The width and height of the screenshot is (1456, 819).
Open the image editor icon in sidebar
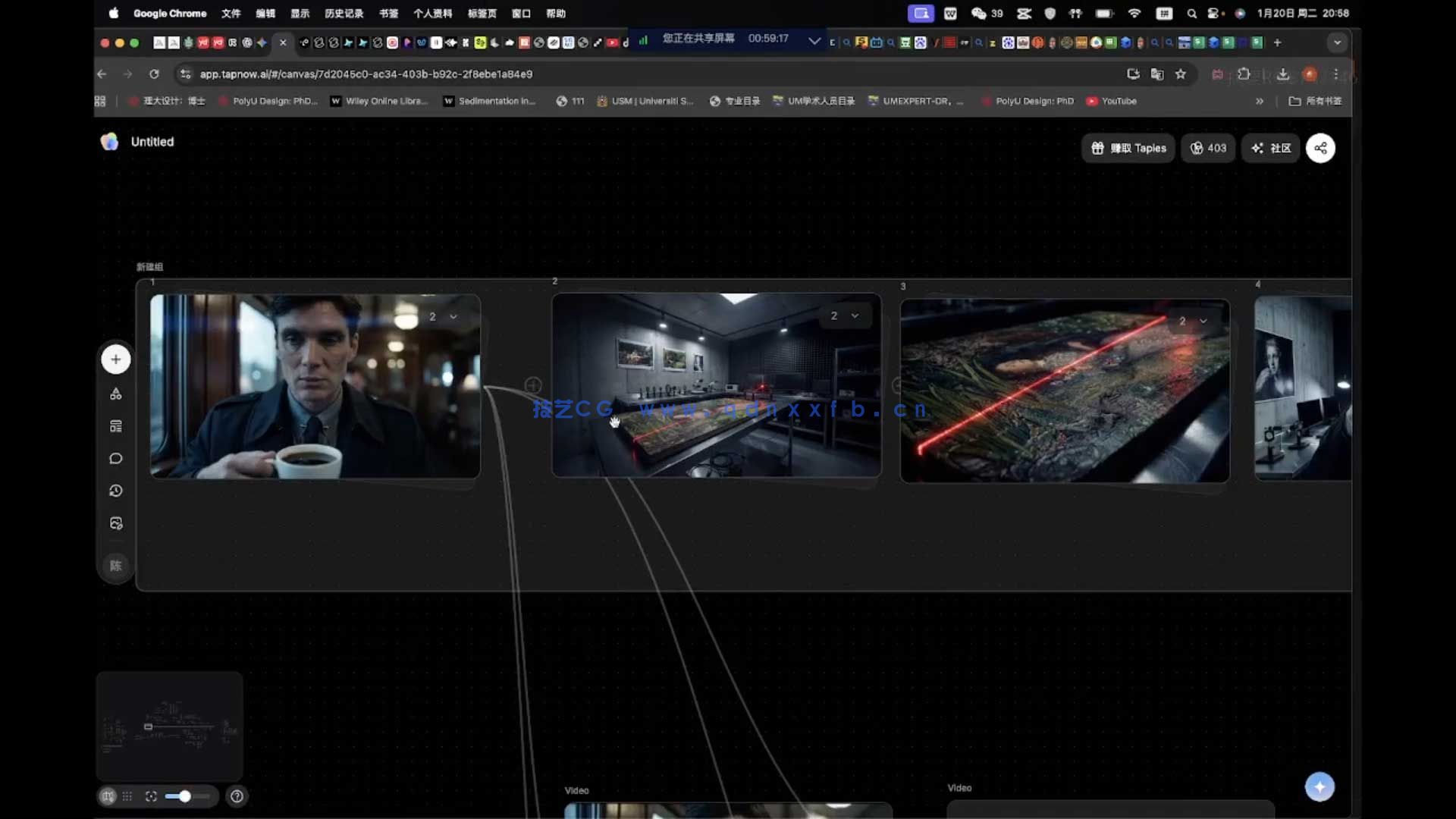(116, 524)
